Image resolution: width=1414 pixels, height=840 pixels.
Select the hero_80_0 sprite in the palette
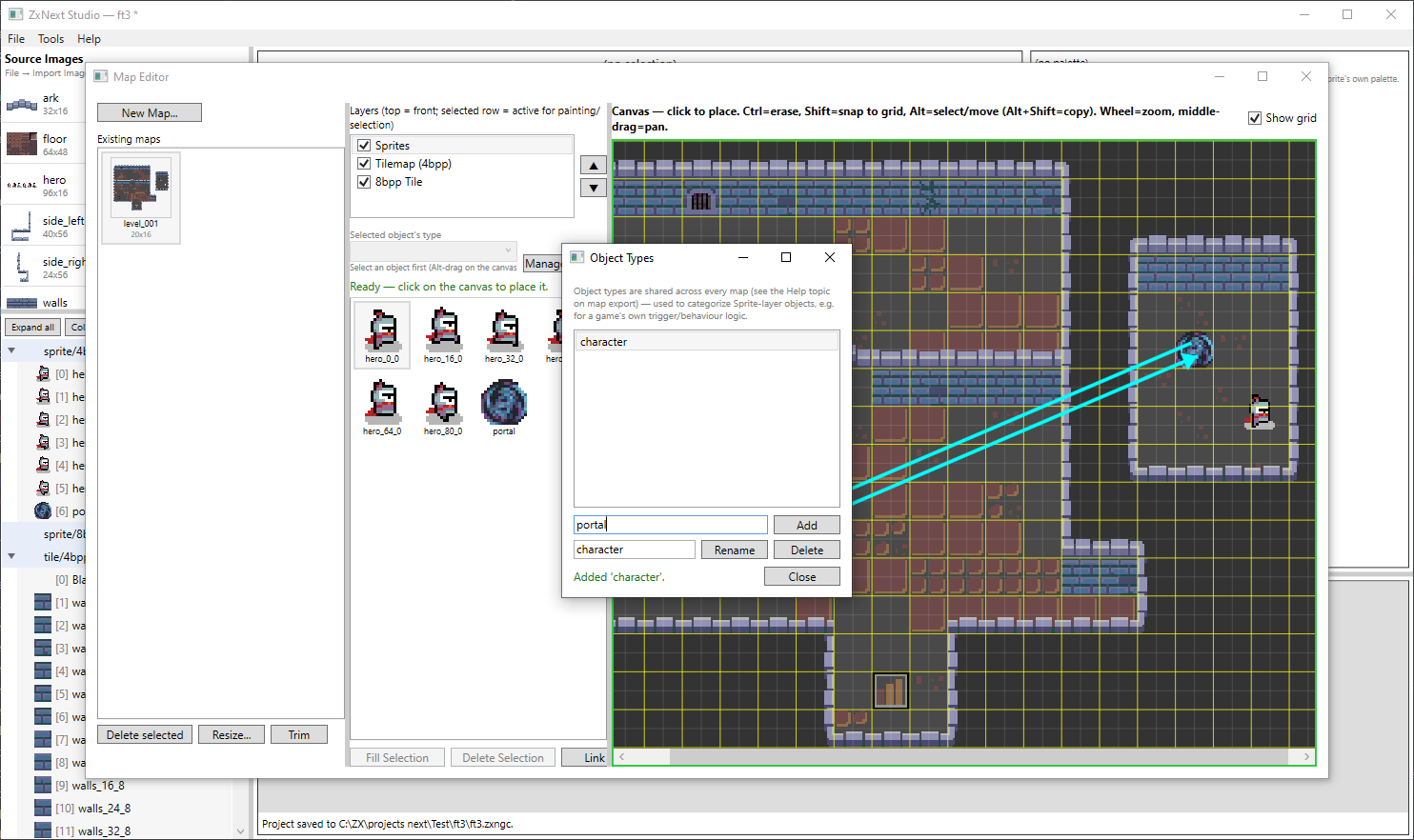pyautogui.click(x=443, y=407)
